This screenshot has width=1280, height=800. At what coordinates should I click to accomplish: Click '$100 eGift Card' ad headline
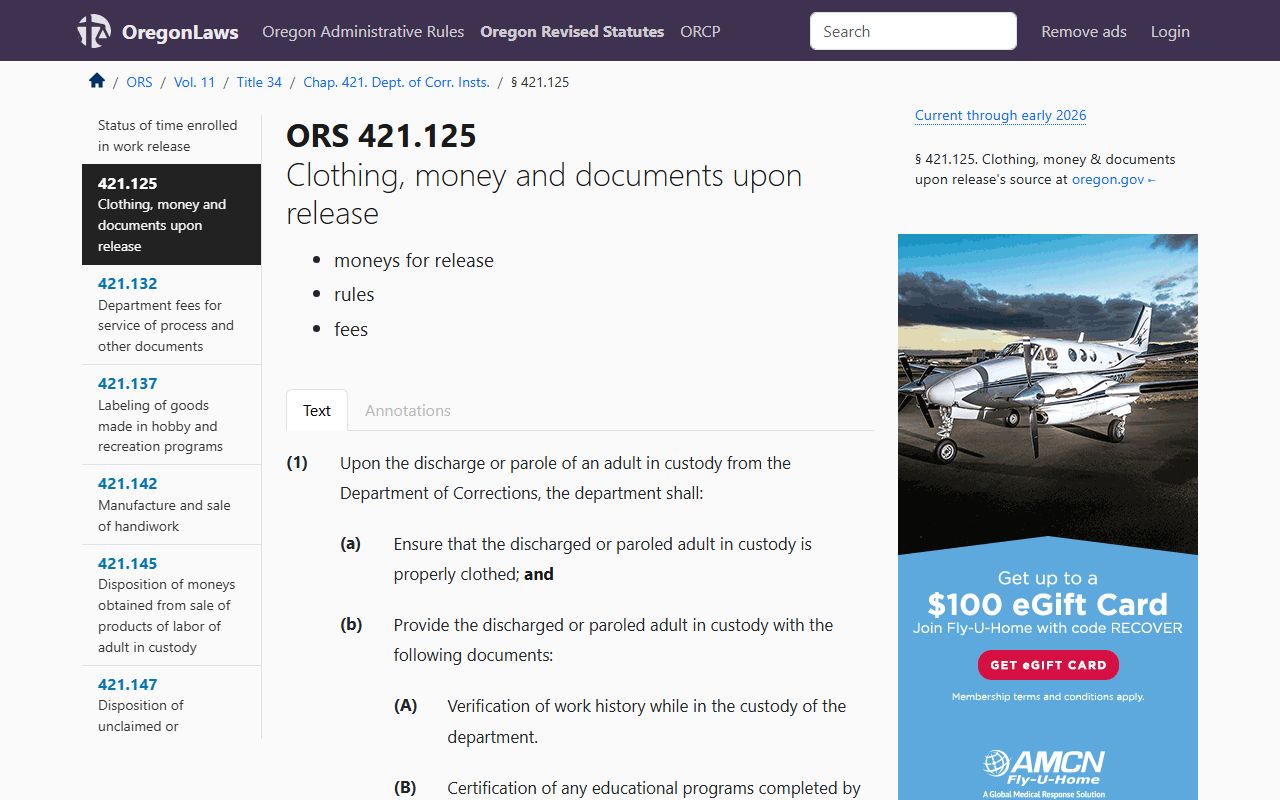coord(1047,604)
